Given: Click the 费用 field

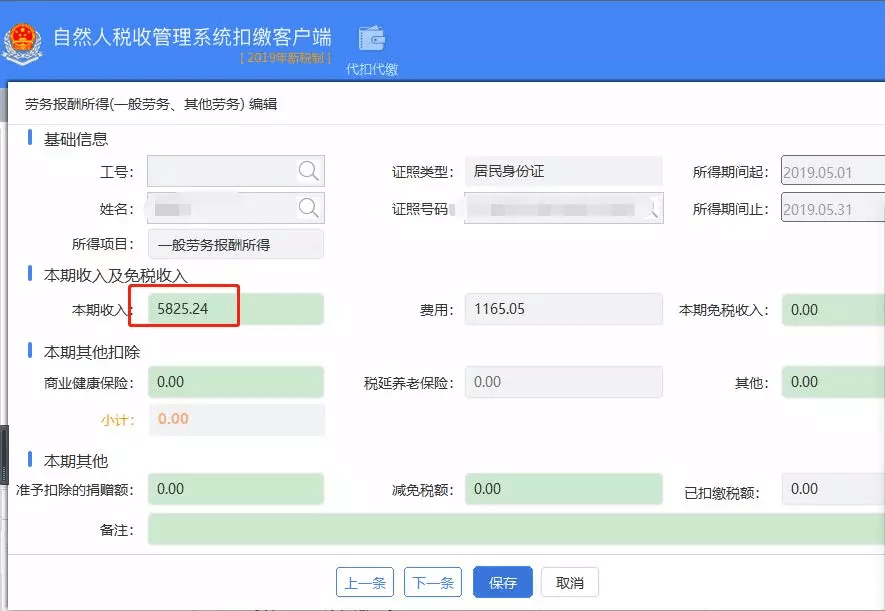Looking at the screenshot, I should (x=563, y=310).
